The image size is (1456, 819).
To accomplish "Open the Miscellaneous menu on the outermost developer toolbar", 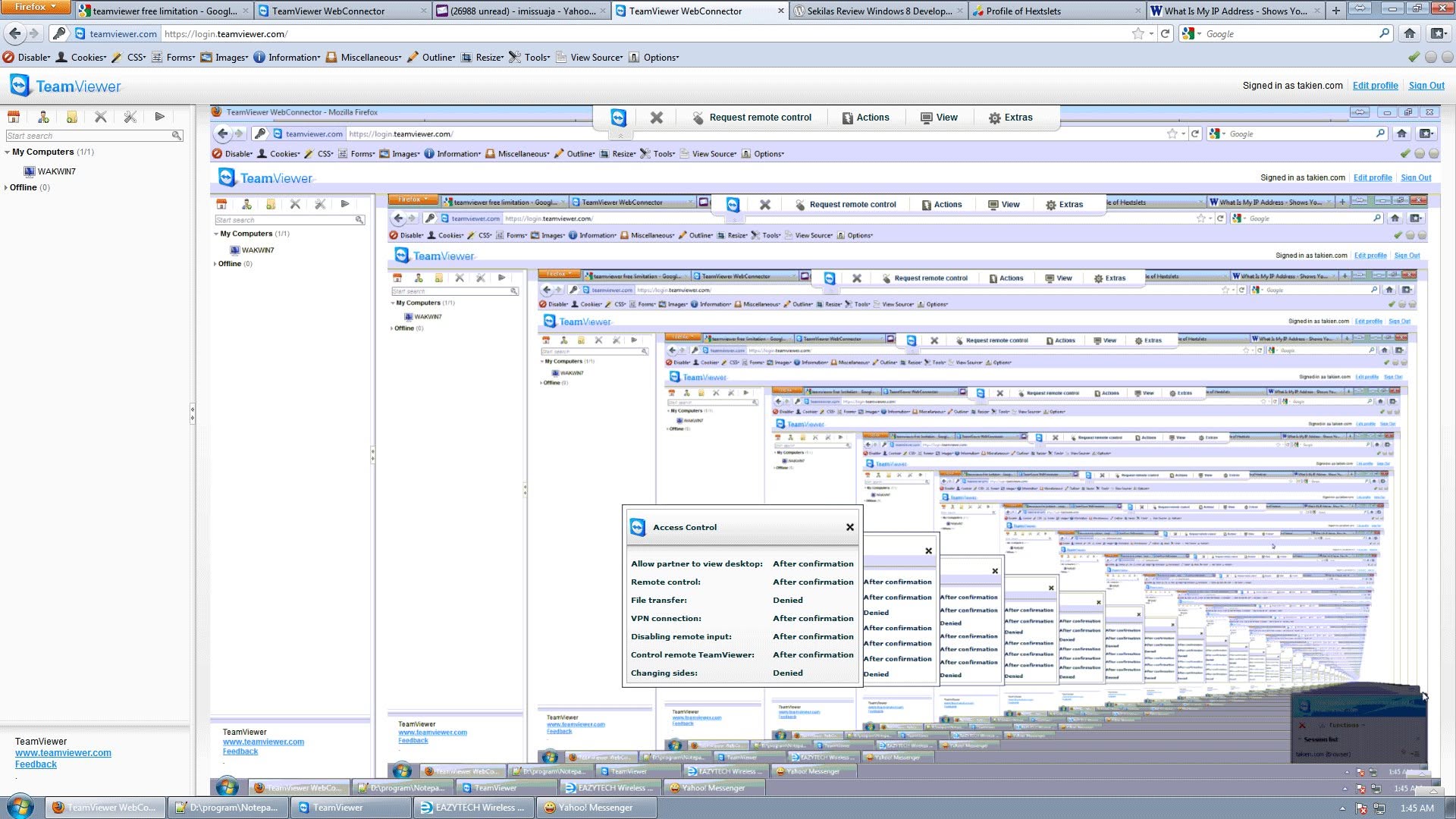I will [x=364, y=57].
